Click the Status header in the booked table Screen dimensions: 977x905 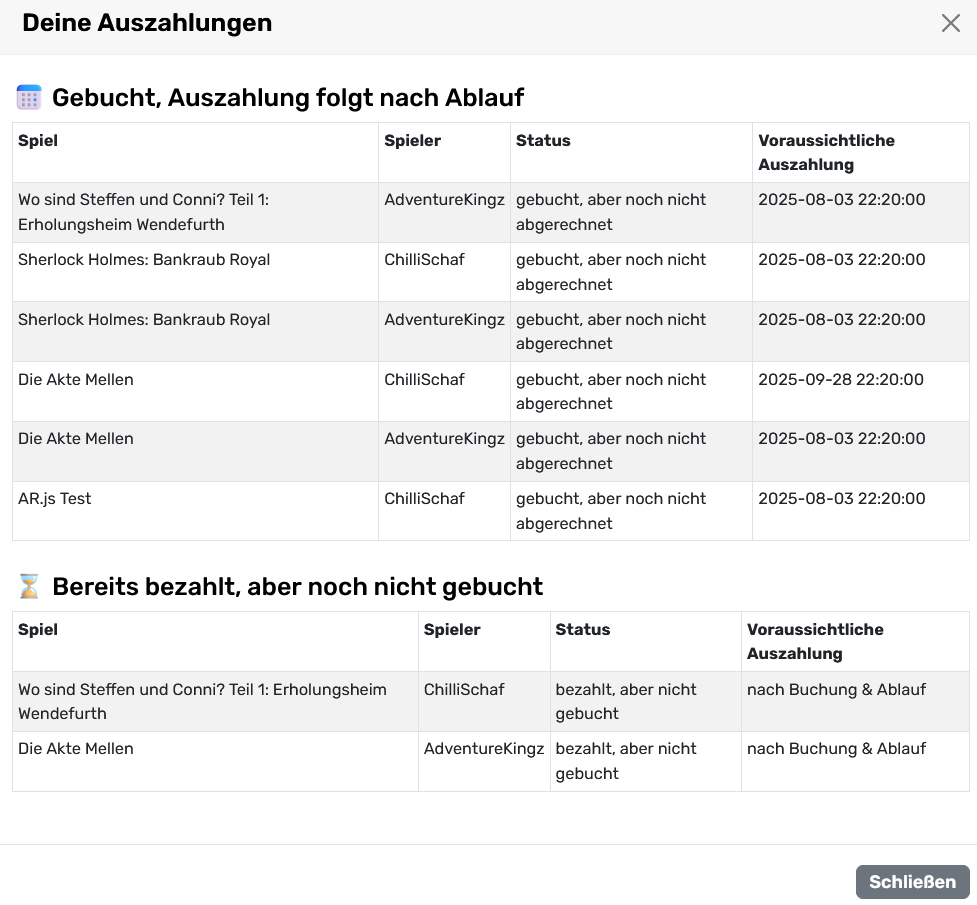point(543,141)
